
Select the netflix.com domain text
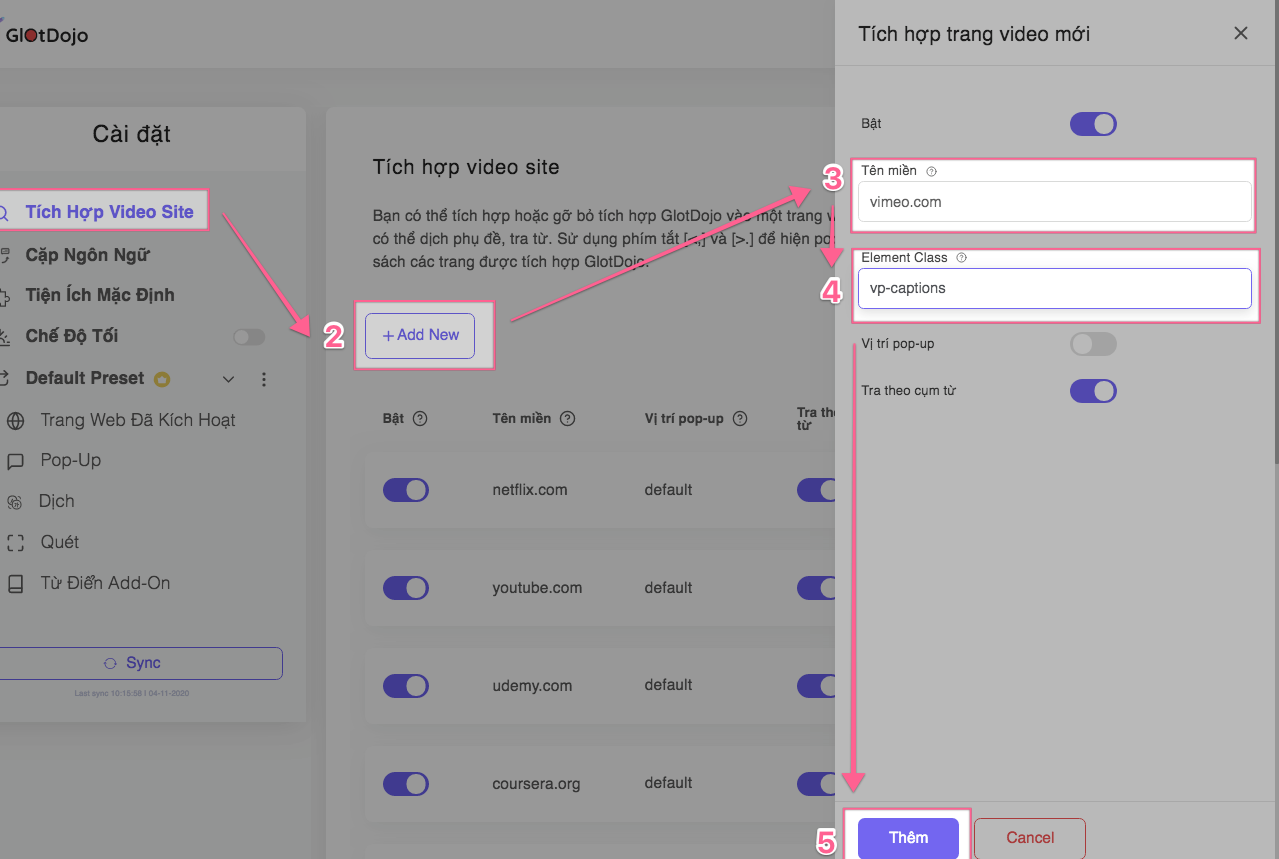(x=530, y=490)
